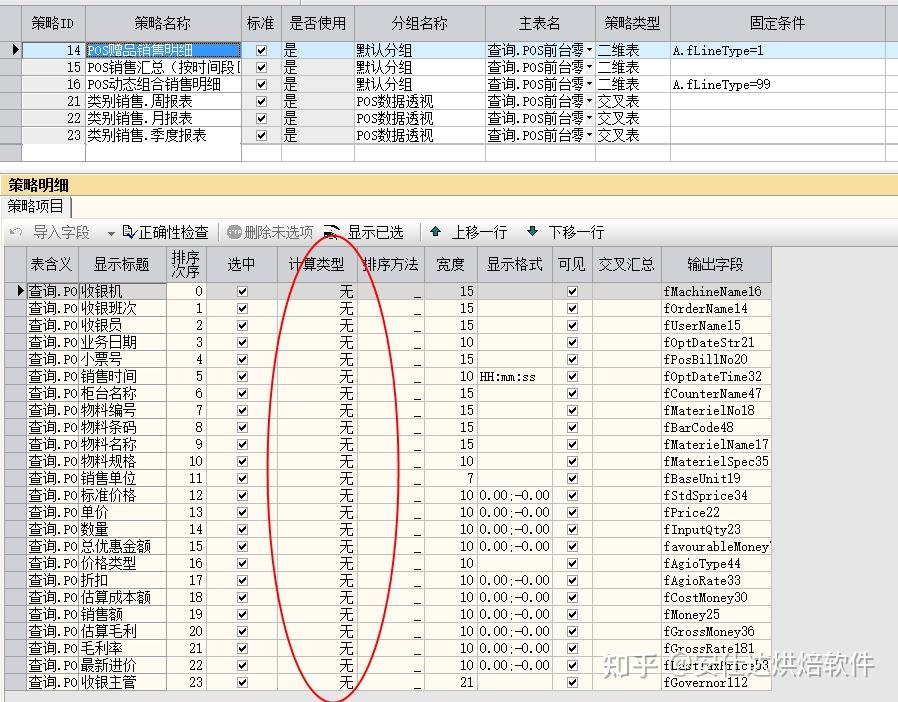Click 导入字段 button text
Screen dimensions: 898x702
[x=61, y=232]
